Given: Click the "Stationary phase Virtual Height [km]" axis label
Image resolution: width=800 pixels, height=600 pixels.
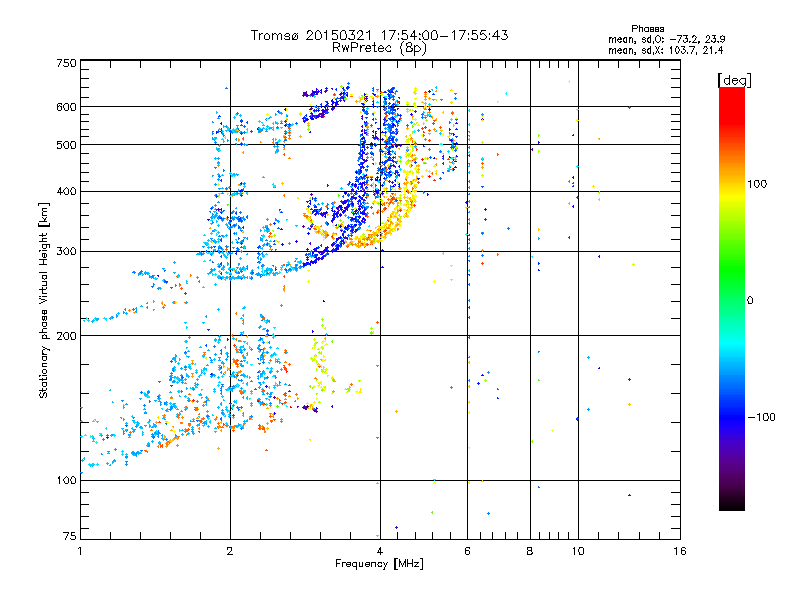Looking at the screenshot, I should click(43, 300).
